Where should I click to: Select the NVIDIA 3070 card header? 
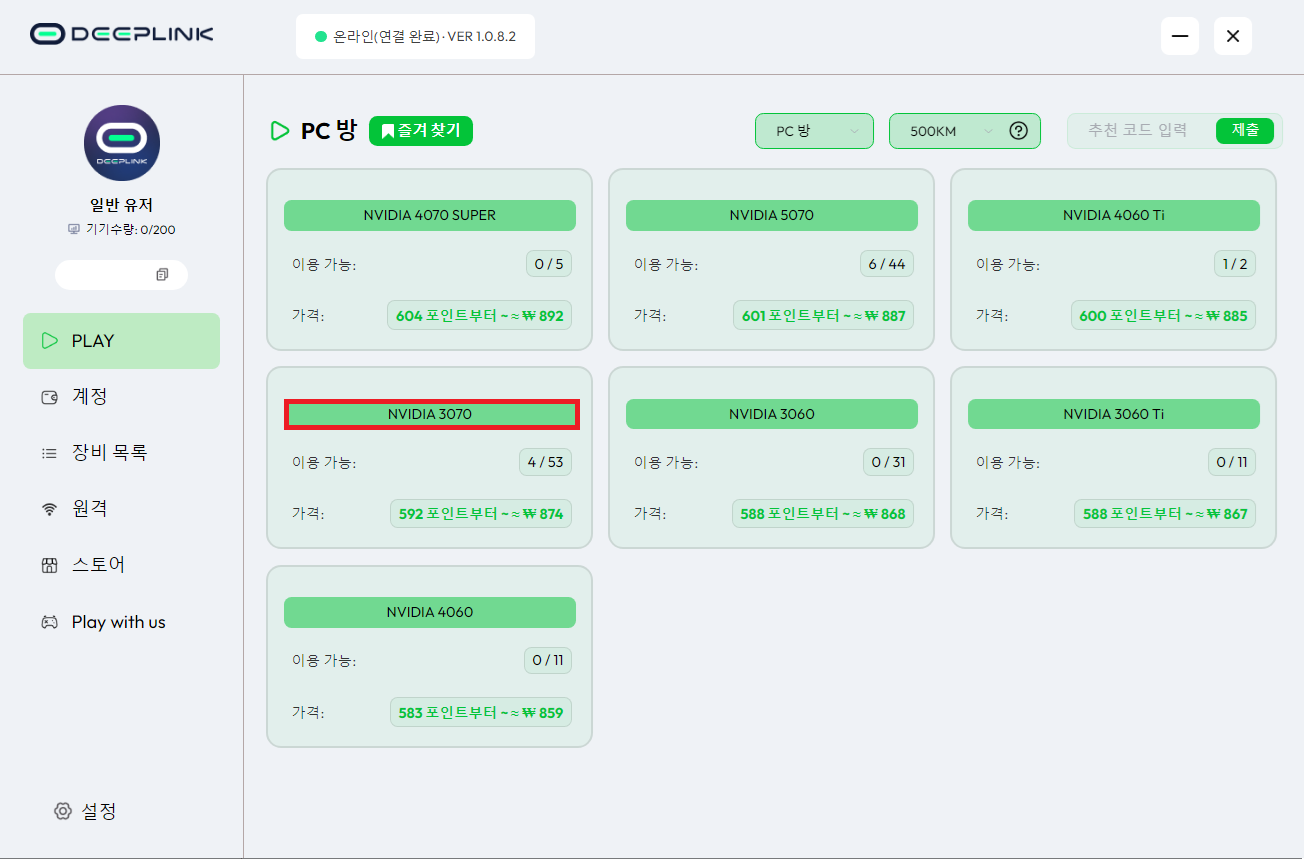click(430, 414)
